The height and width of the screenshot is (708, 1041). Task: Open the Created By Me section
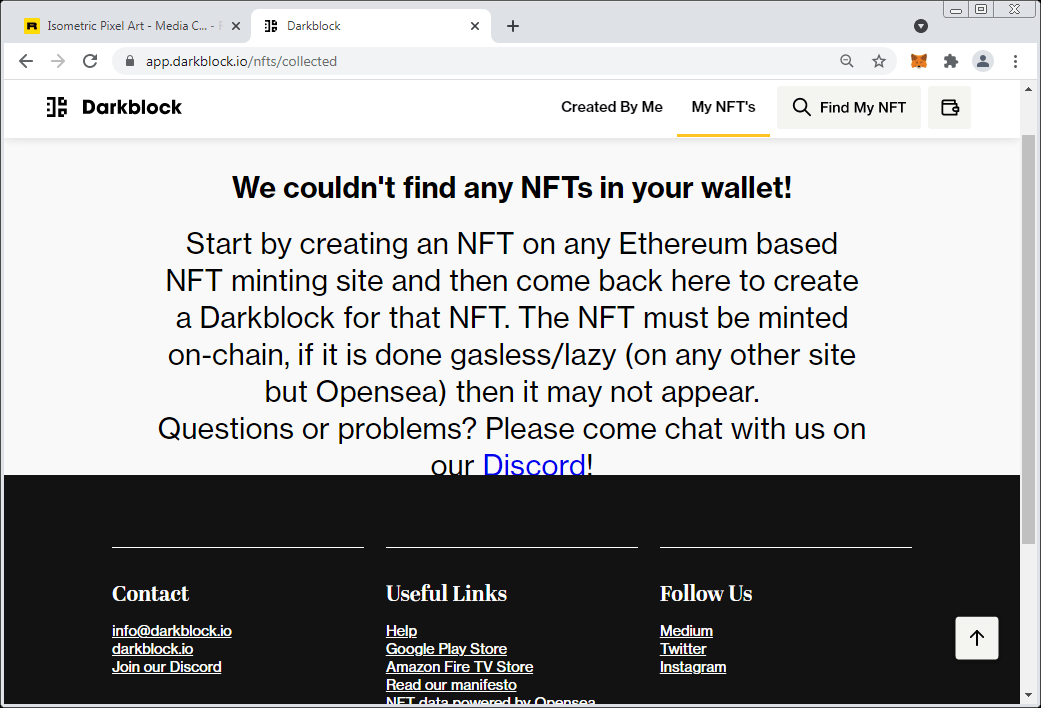point(611,107)
